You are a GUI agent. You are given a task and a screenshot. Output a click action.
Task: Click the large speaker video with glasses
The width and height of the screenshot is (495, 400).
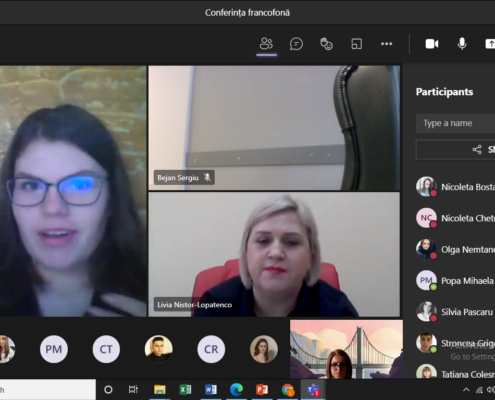(73, 191)
